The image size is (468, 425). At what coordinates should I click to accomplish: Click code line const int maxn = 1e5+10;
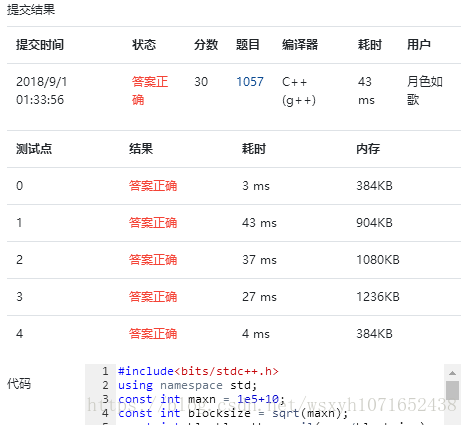(202, 399)
